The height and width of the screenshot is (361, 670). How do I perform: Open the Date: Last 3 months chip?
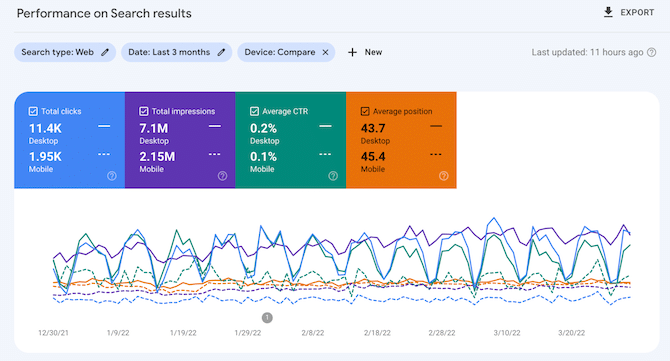tap(176, 52)
